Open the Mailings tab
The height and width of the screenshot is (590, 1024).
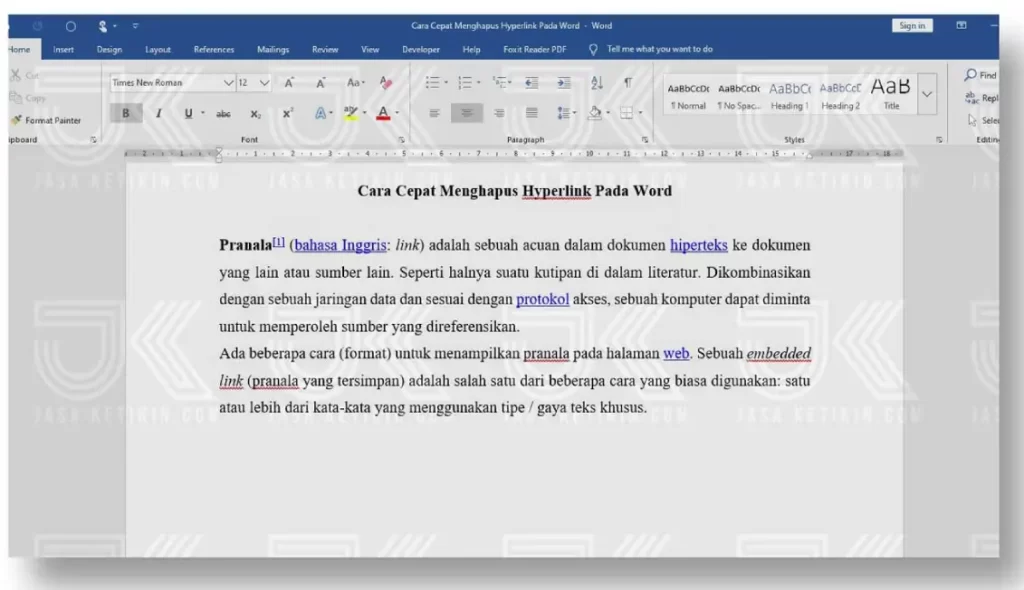[273, 50]
